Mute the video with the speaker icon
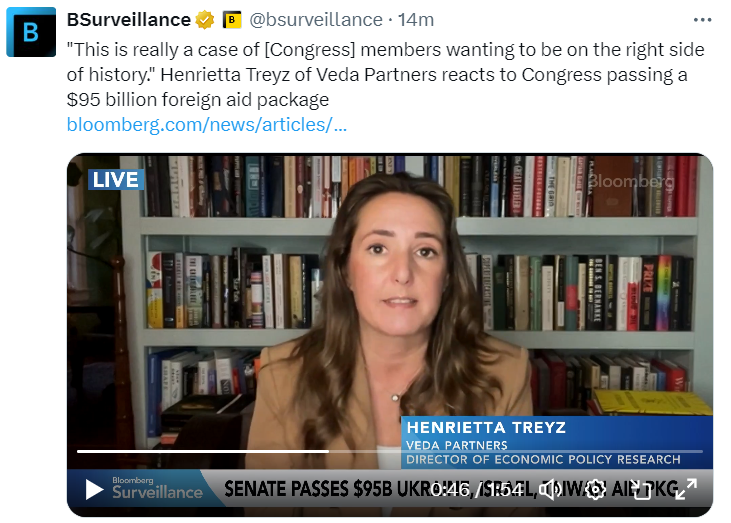This screenshot has width=731, height=523. coord(550,489)
